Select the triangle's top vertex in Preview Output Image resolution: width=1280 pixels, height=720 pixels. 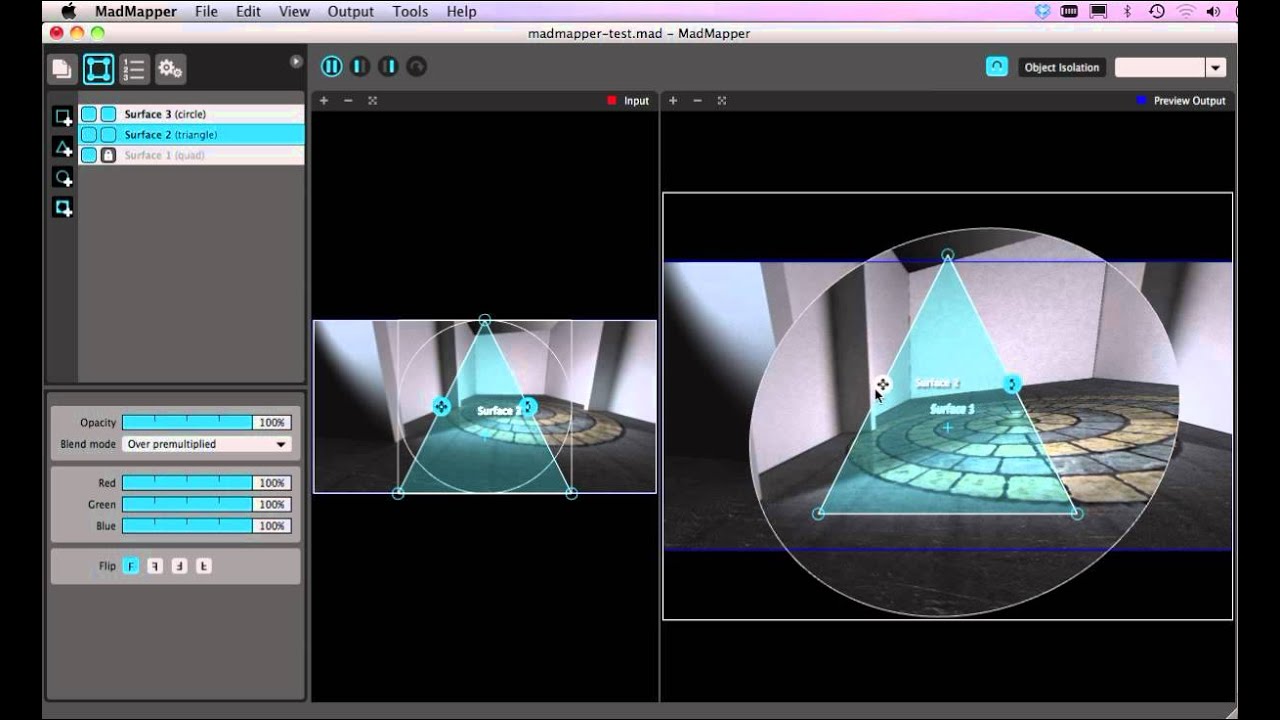948,255
